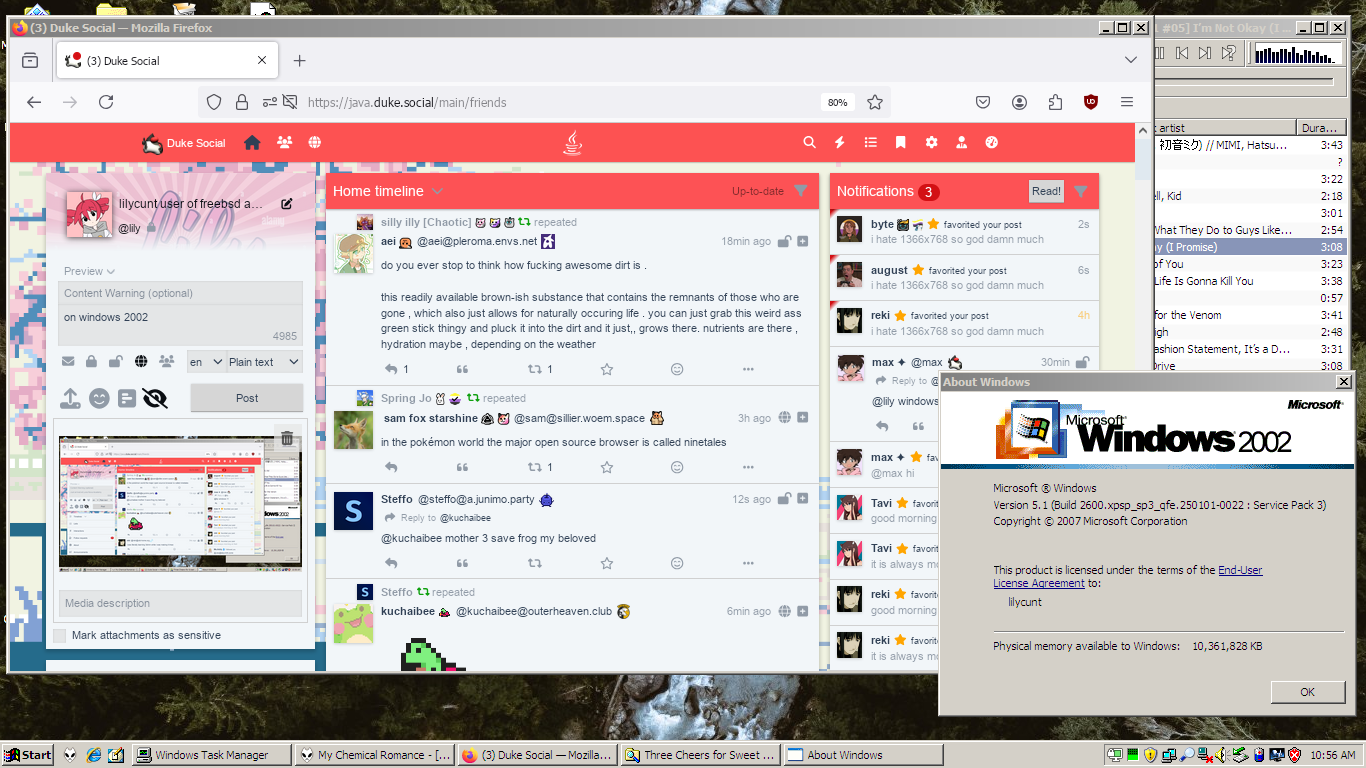The width and height of the screenshot is (1366, 768).
Task: Open the lists icon in navbar
Action: coord(871,143)
